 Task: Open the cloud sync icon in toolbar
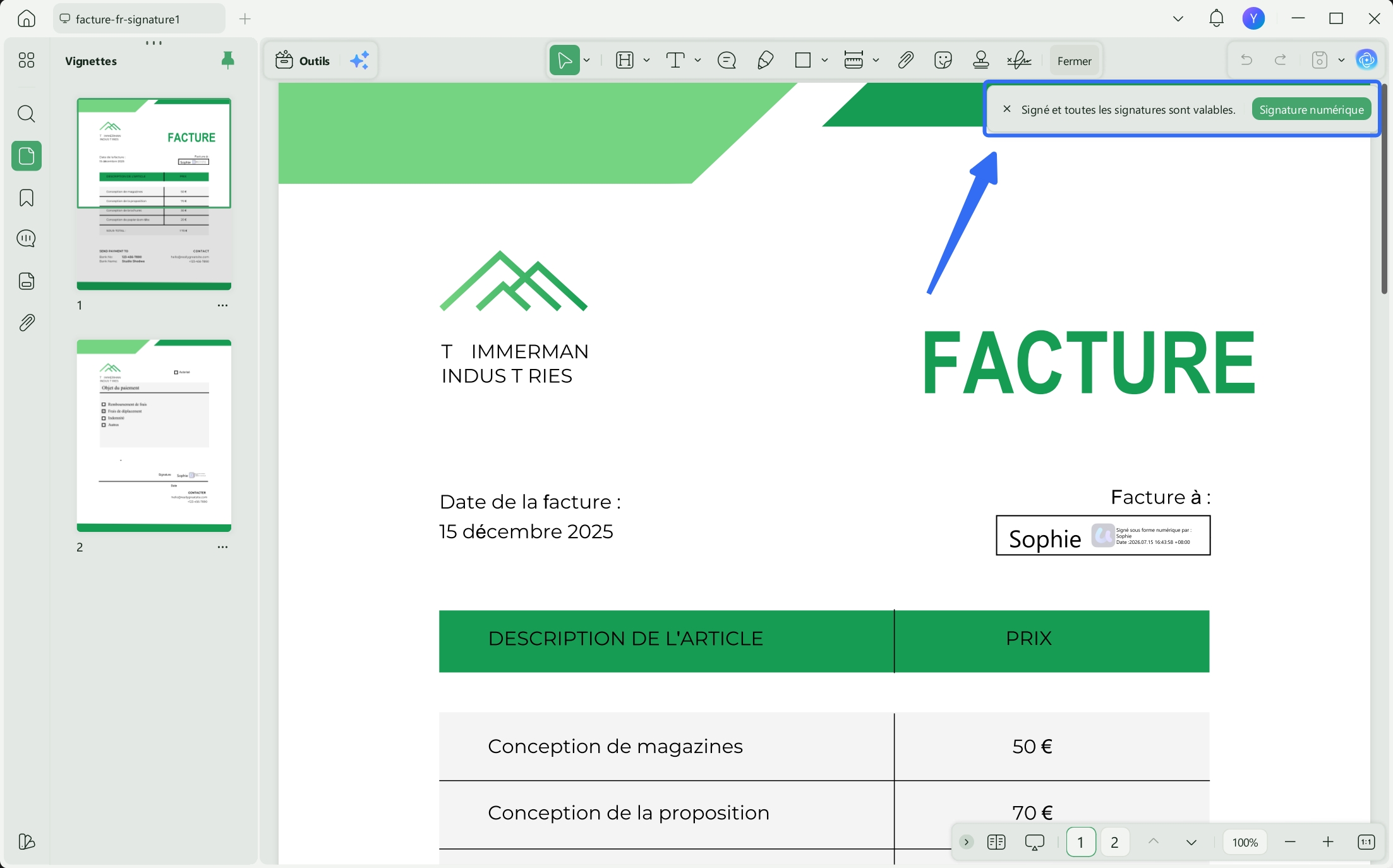pyautogui.click(x=1367, y=61)
